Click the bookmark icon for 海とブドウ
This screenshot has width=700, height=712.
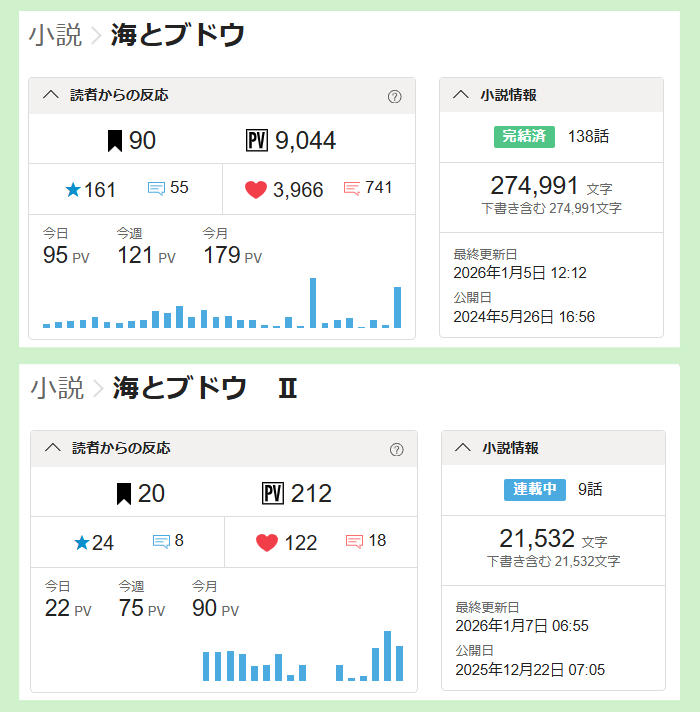(115, 141)
